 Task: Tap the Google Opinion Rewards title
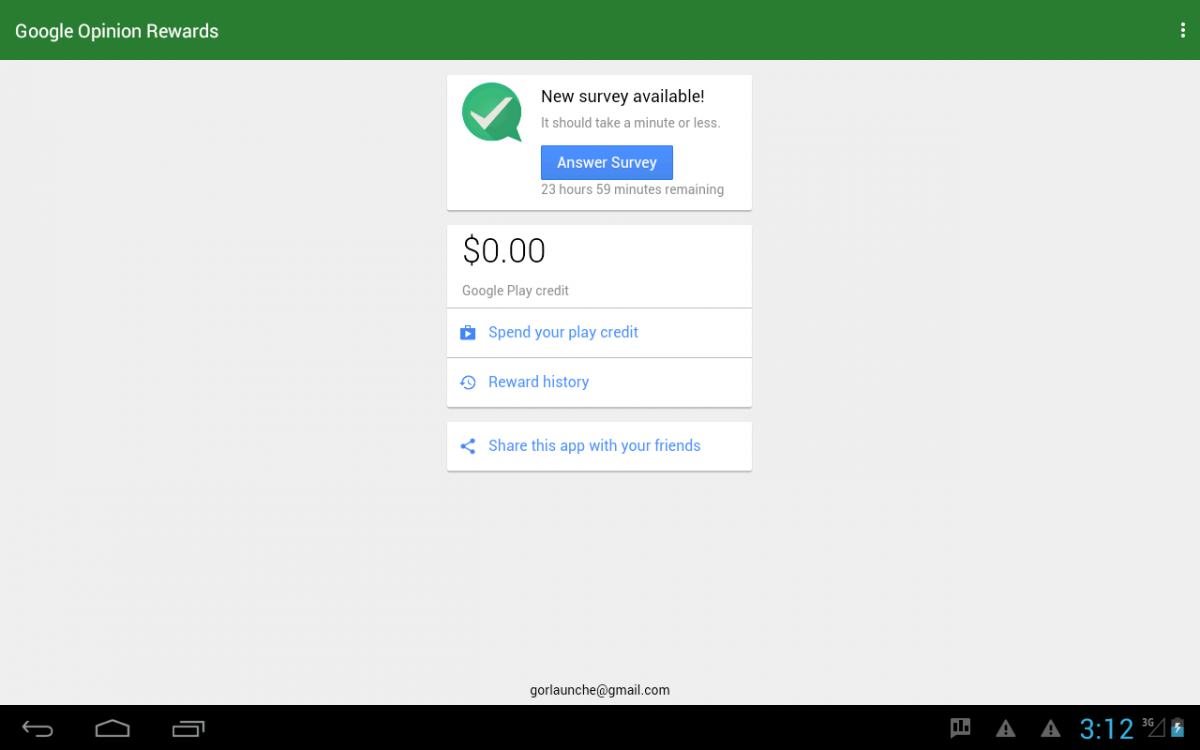pyautogui.click(x=117, y=31)
